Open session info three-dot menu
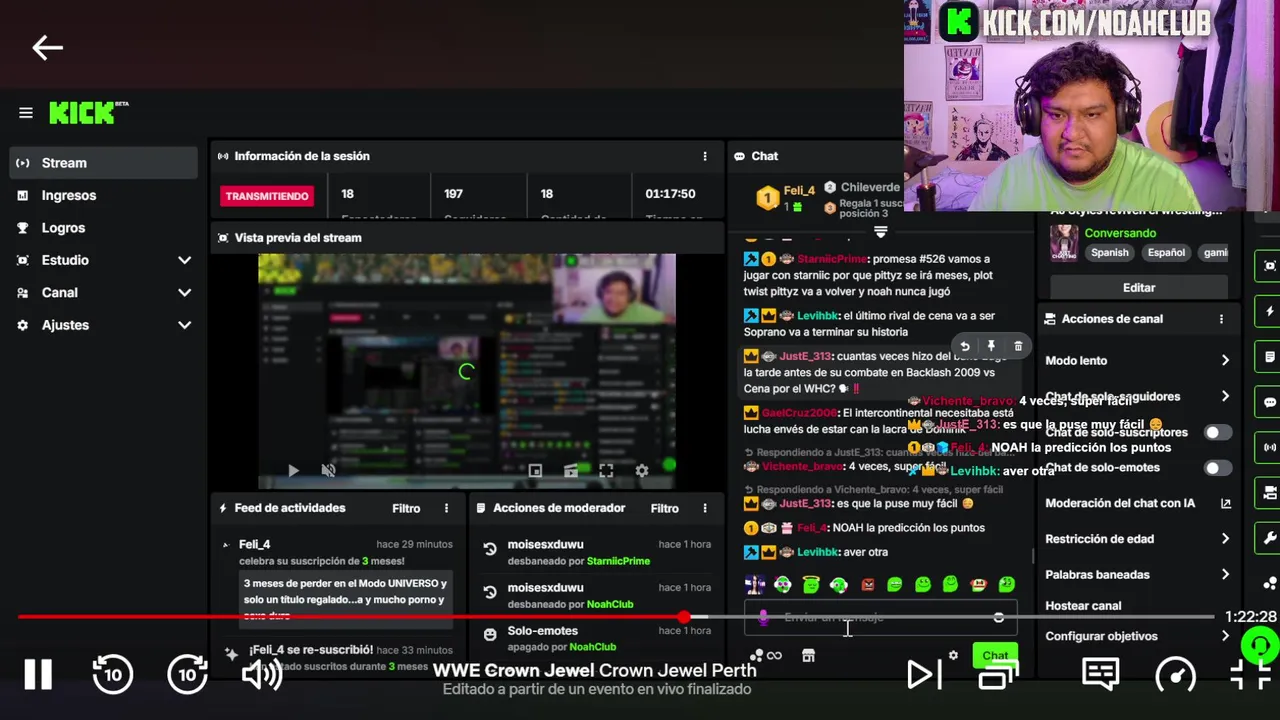1280x720 pixels. [x=705, y=156]
